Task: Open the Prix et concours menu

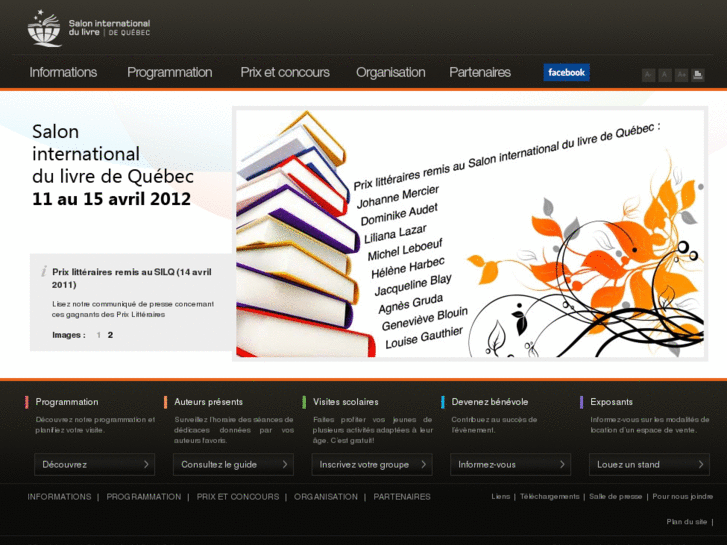Action: point(285,72)
